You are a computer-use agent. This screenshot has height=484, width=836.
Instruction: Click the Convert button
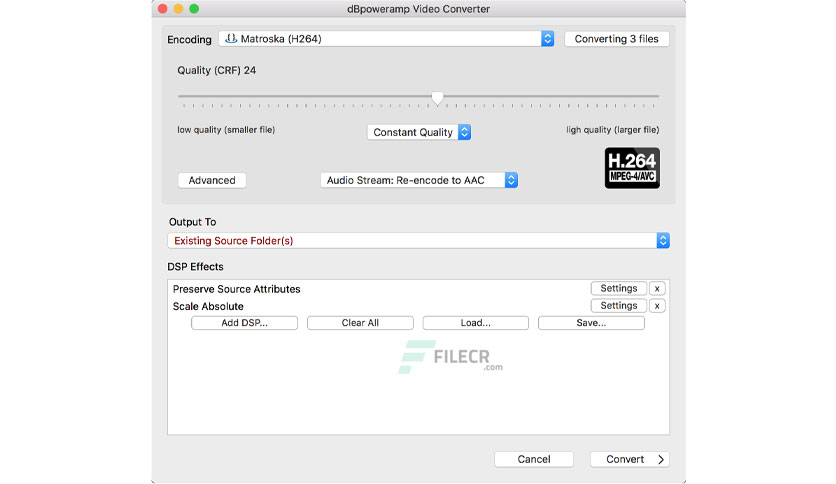click(630, 459)
